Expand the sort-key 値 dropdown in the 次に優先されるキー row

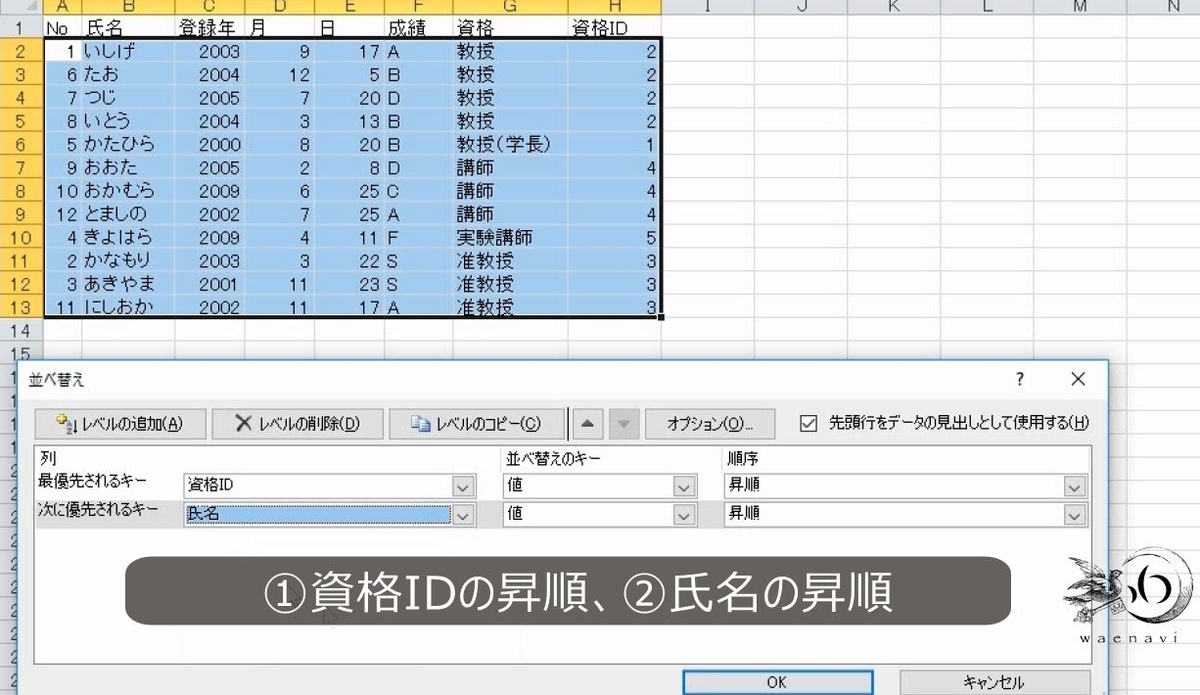pyautogui.click(x=684, y=515)
